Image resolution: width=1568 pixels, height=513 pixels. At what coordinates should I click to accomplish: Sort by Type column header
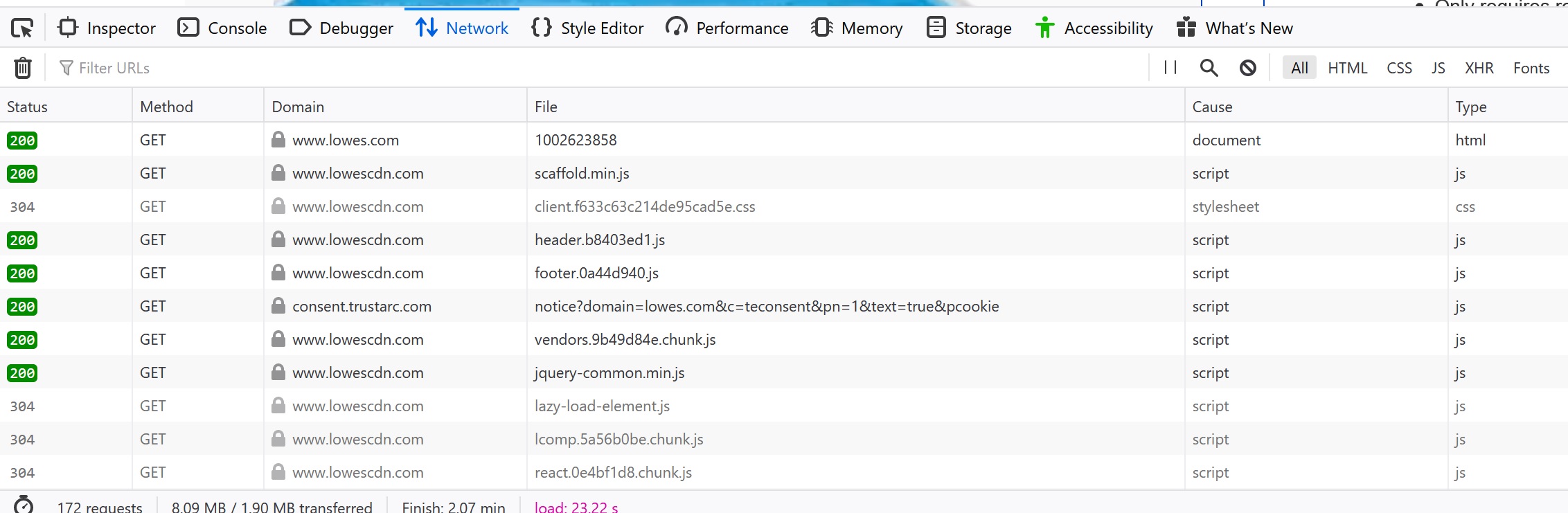point(1508,106)
